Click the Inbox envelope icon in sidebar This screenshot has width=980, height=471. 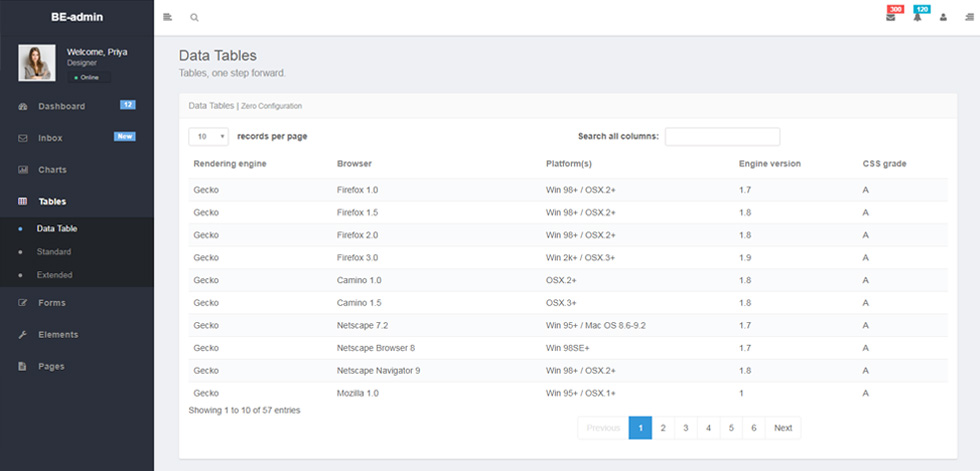[23, 138]
